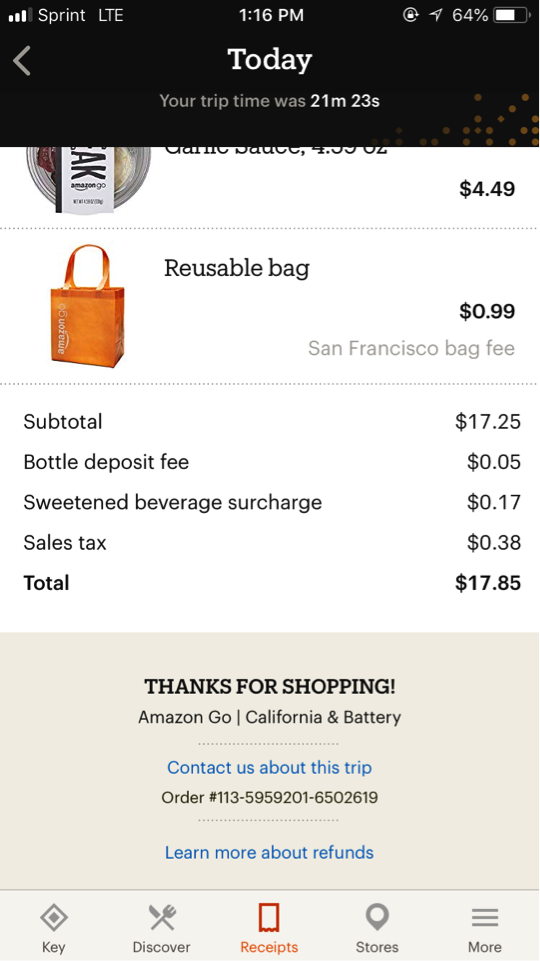Tap the San Francisco bag fee note
Viewport: 540px width, 961px height.
[x=411, y=349]
